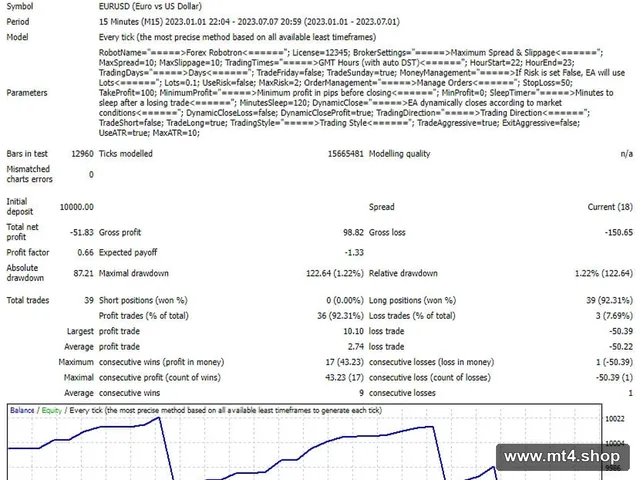Click the consecutive wins value '17 (43.23)'
The width and height of the screenshot is (640, 480).
coord(344,362)
